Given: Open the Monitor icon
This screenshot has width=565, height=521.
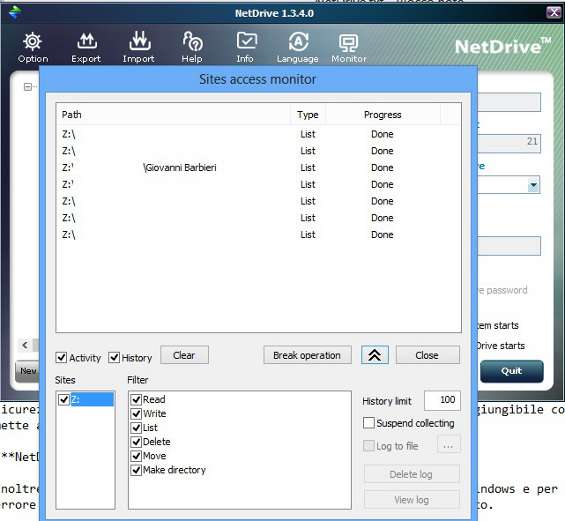Looking at the screenshot, I should (349, 47).
